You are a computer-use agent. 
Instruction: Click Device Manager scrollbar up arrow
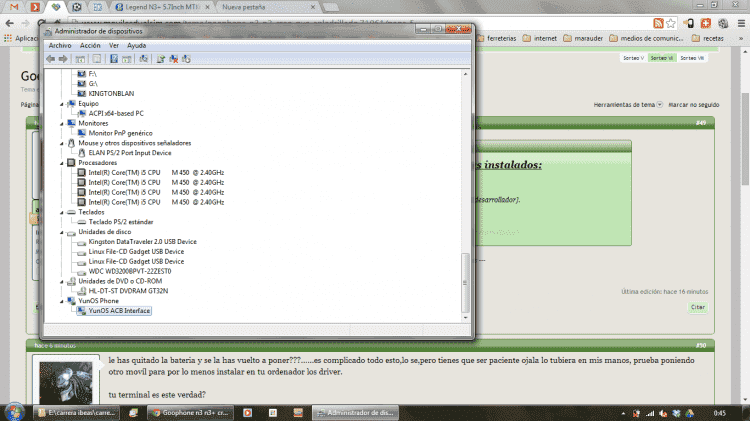point(465,74)
